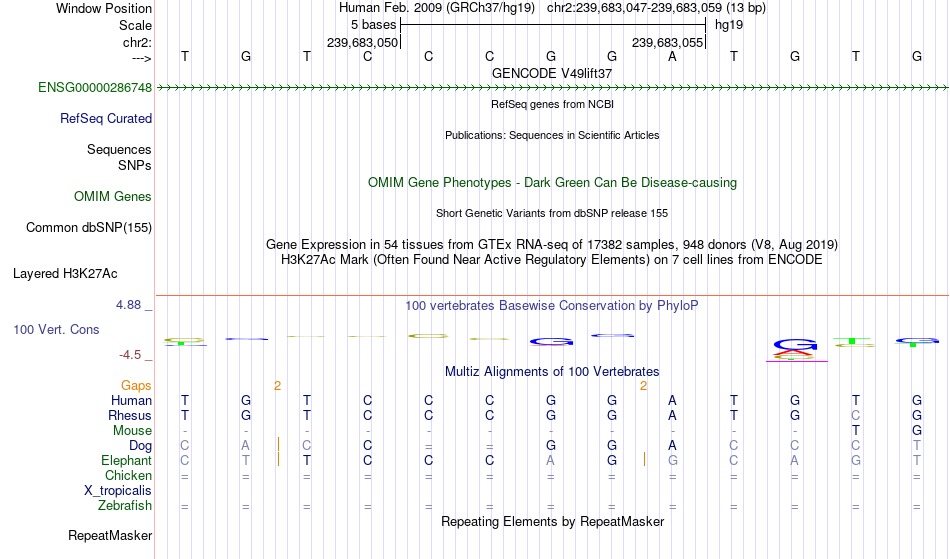Click the Window Position label

click(104, 8)
